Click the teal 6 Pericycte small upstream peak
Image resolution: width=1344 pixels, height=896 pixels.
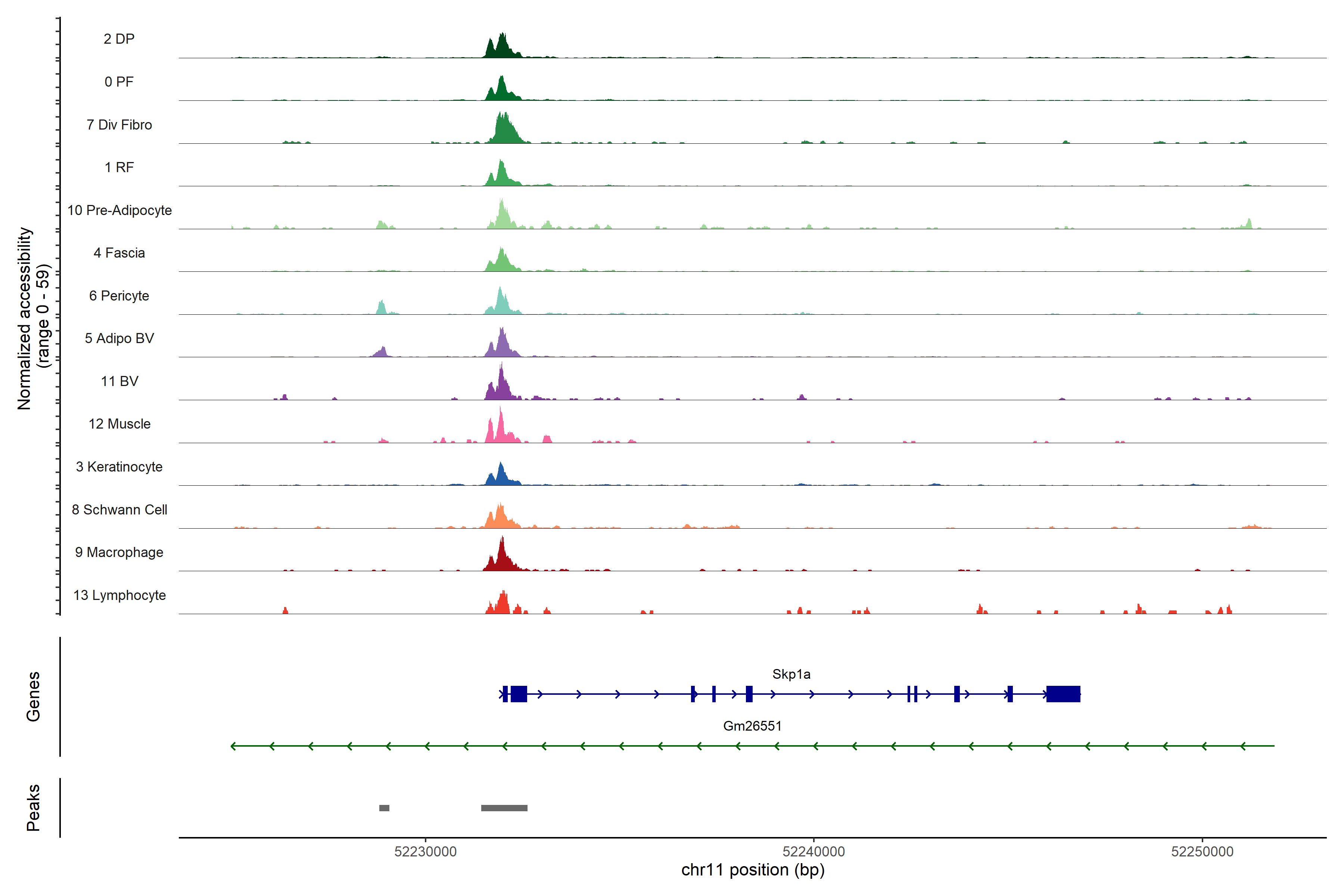(x=382, y=308)
